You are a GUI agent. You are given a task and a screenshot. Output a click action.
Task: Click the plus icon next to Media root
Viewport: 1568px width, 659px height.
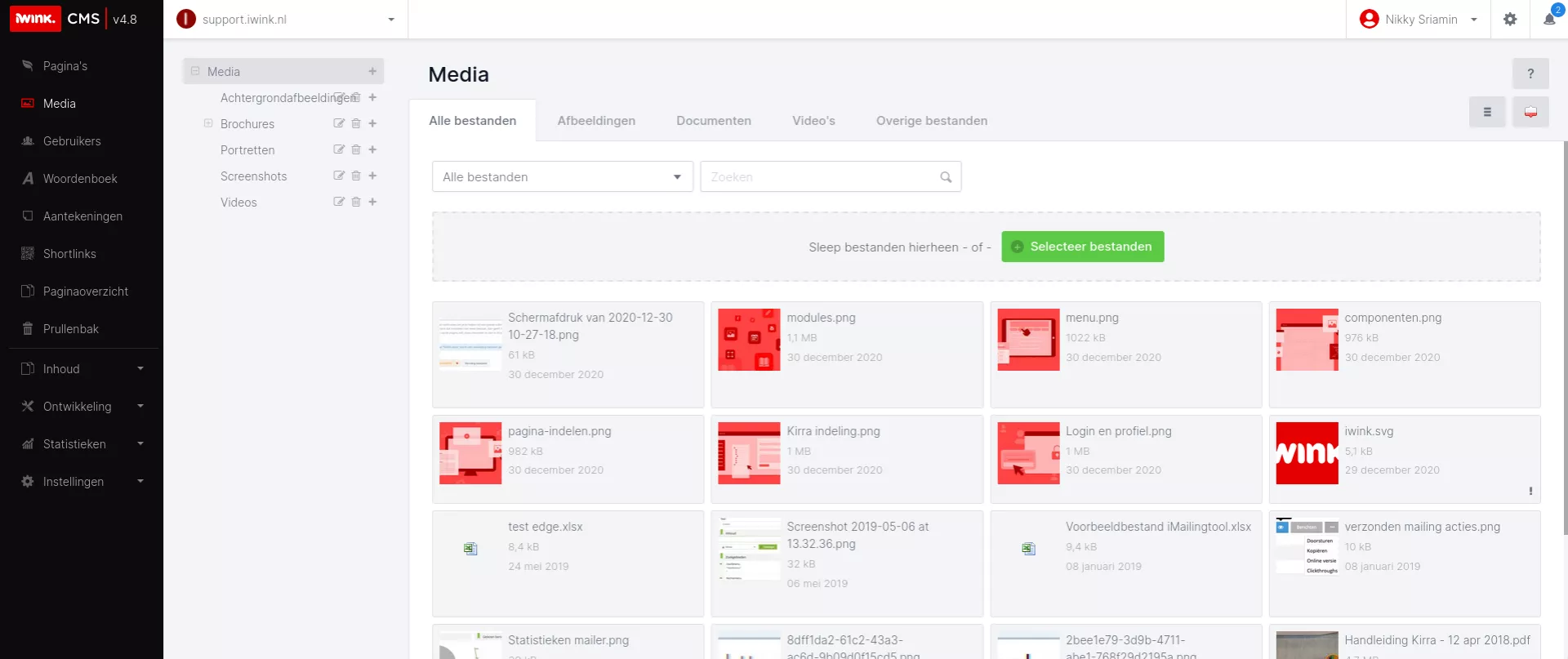click(372, 71)
